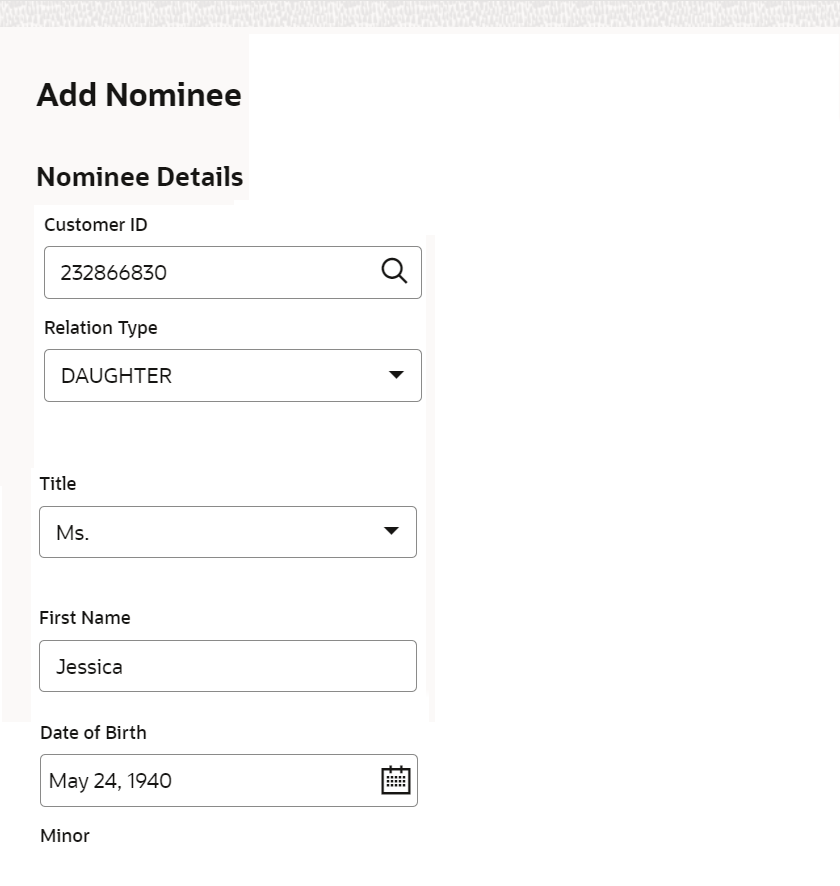Click the search icon in Customer ID
The height and width of the screenshot is (886, 840).
[394, 271]
